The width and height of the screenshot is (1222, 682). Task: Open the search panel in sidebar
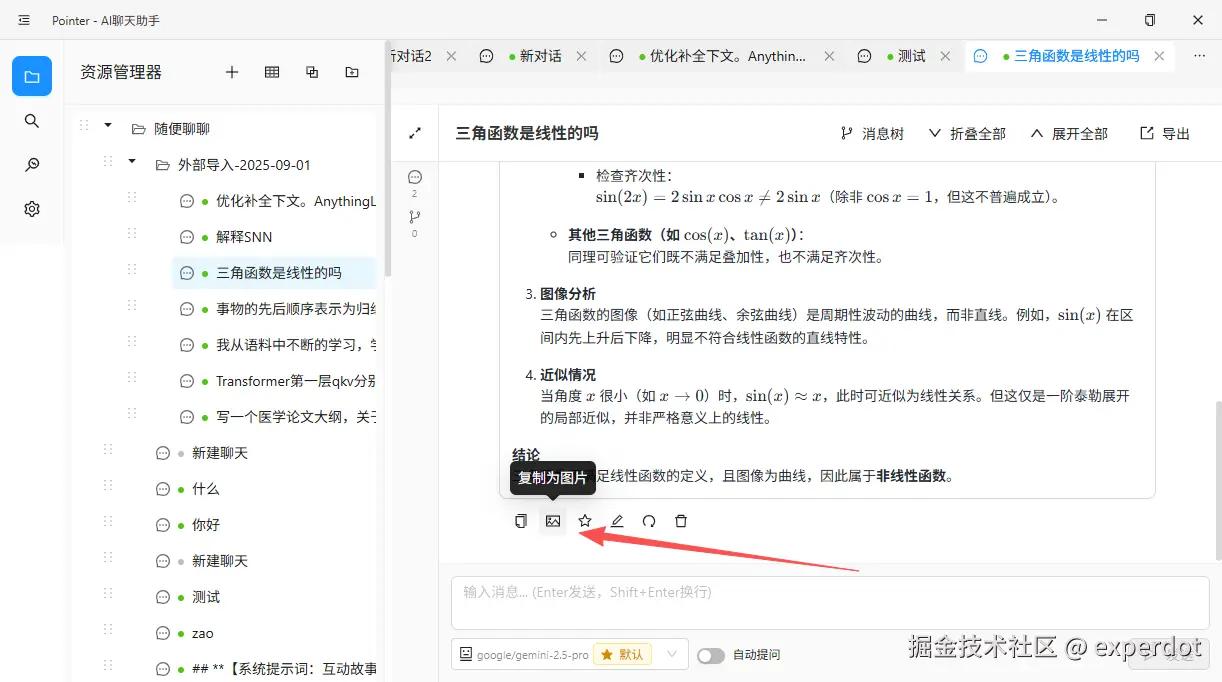click(x=32, y=121)
